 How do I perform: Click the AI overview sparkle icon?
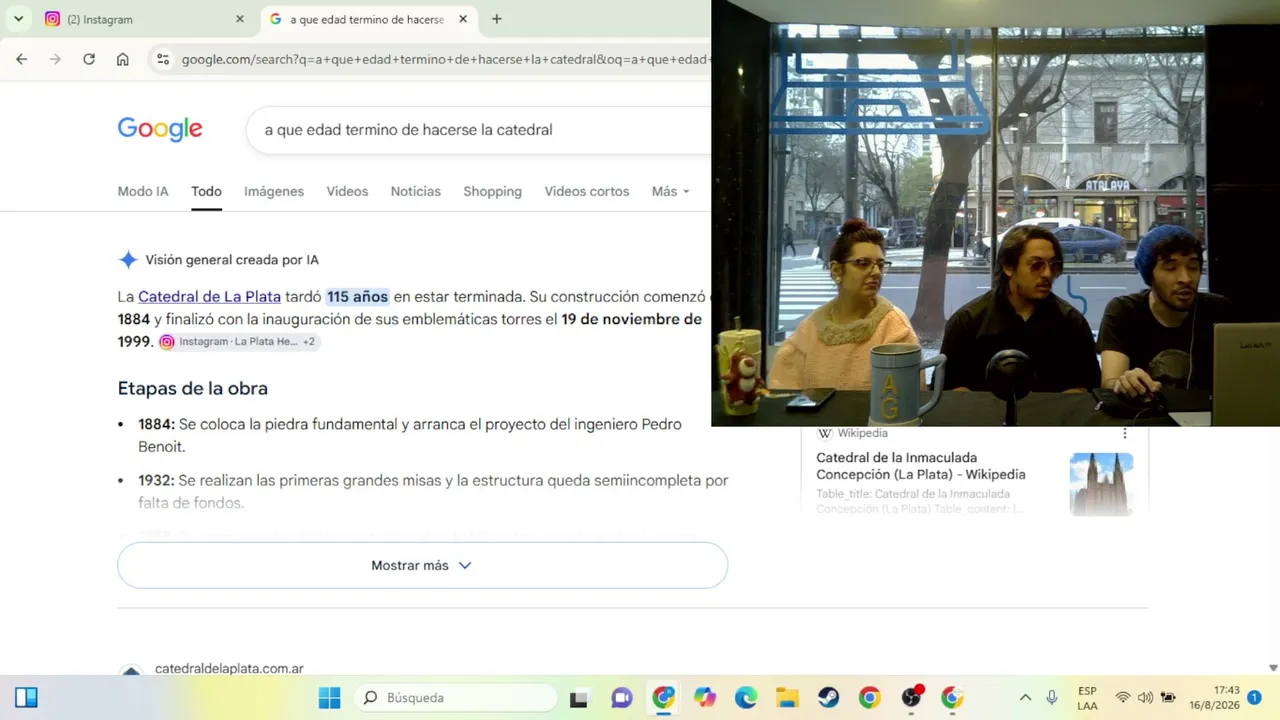(x=128, y=260)
